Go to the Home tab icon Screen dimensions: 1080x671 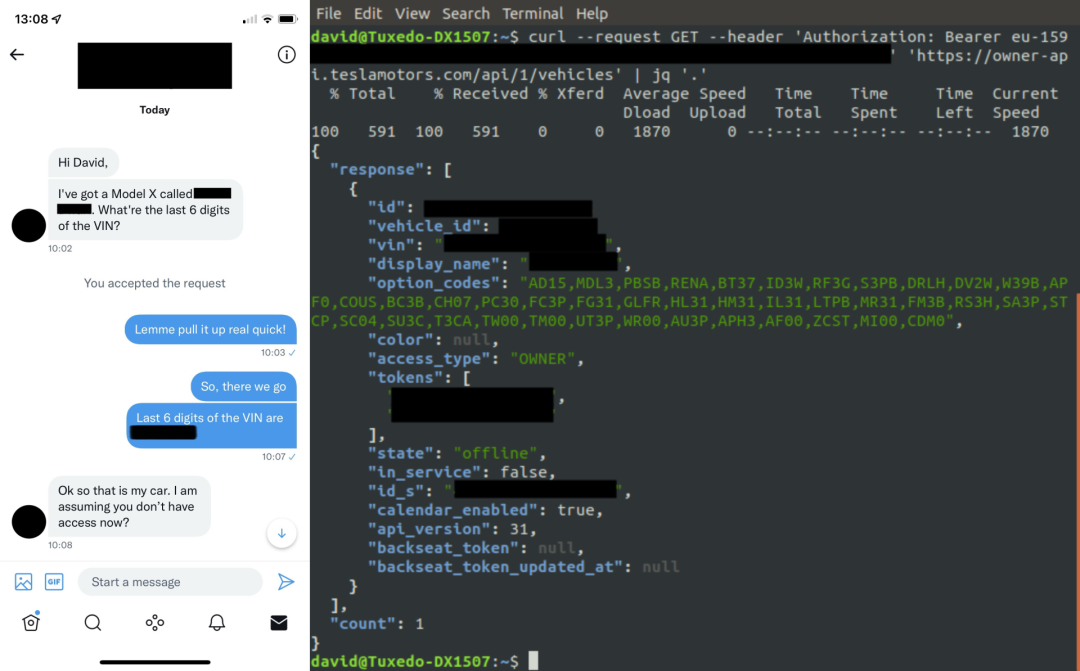coord(31,622)
